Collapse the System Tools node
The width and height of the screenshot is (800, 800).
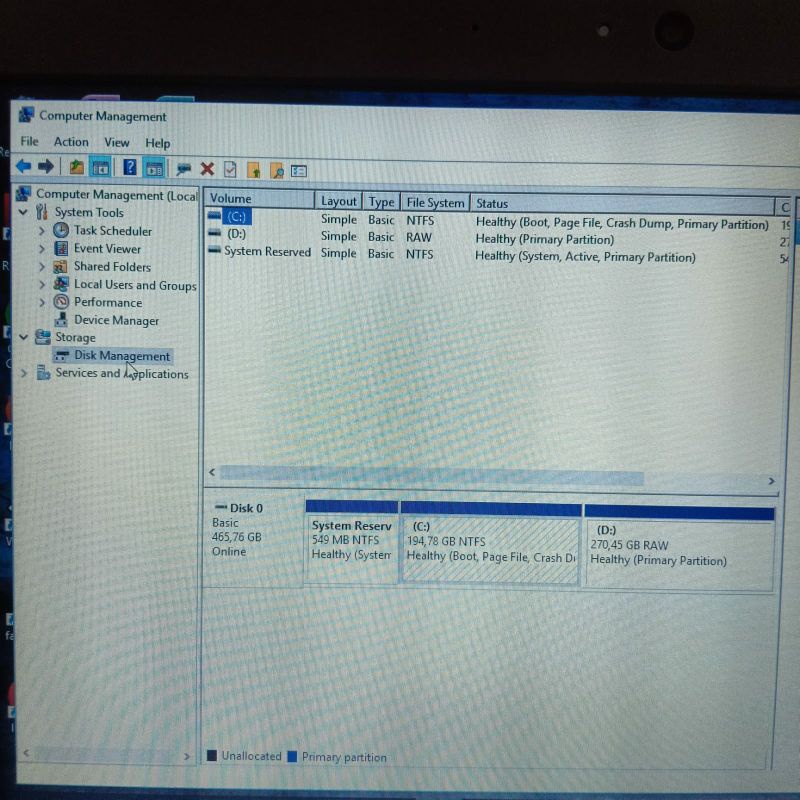coord(24,212)
